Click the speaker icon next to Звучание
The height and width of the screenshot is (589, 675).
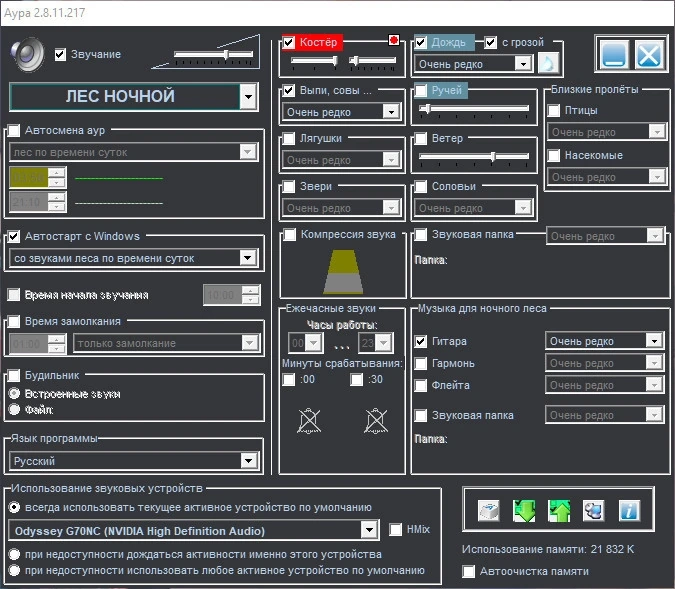[27, 55]
